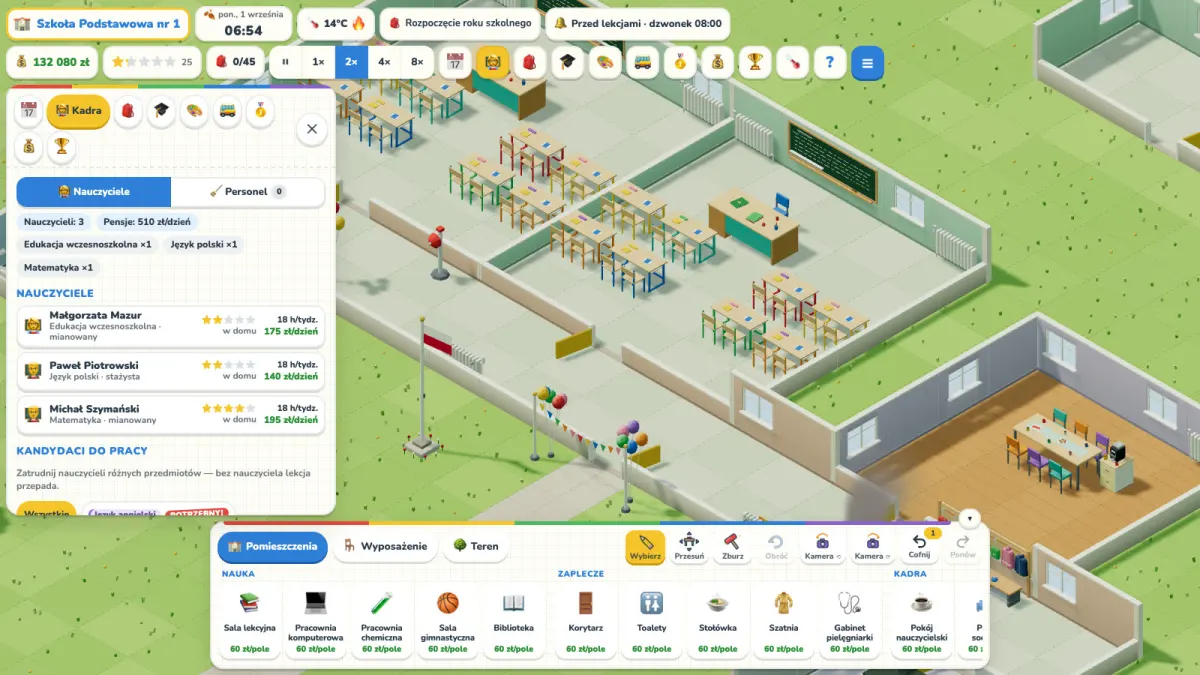
Task: Choose the Biblioteka room card
Action: tap(514, 621)
